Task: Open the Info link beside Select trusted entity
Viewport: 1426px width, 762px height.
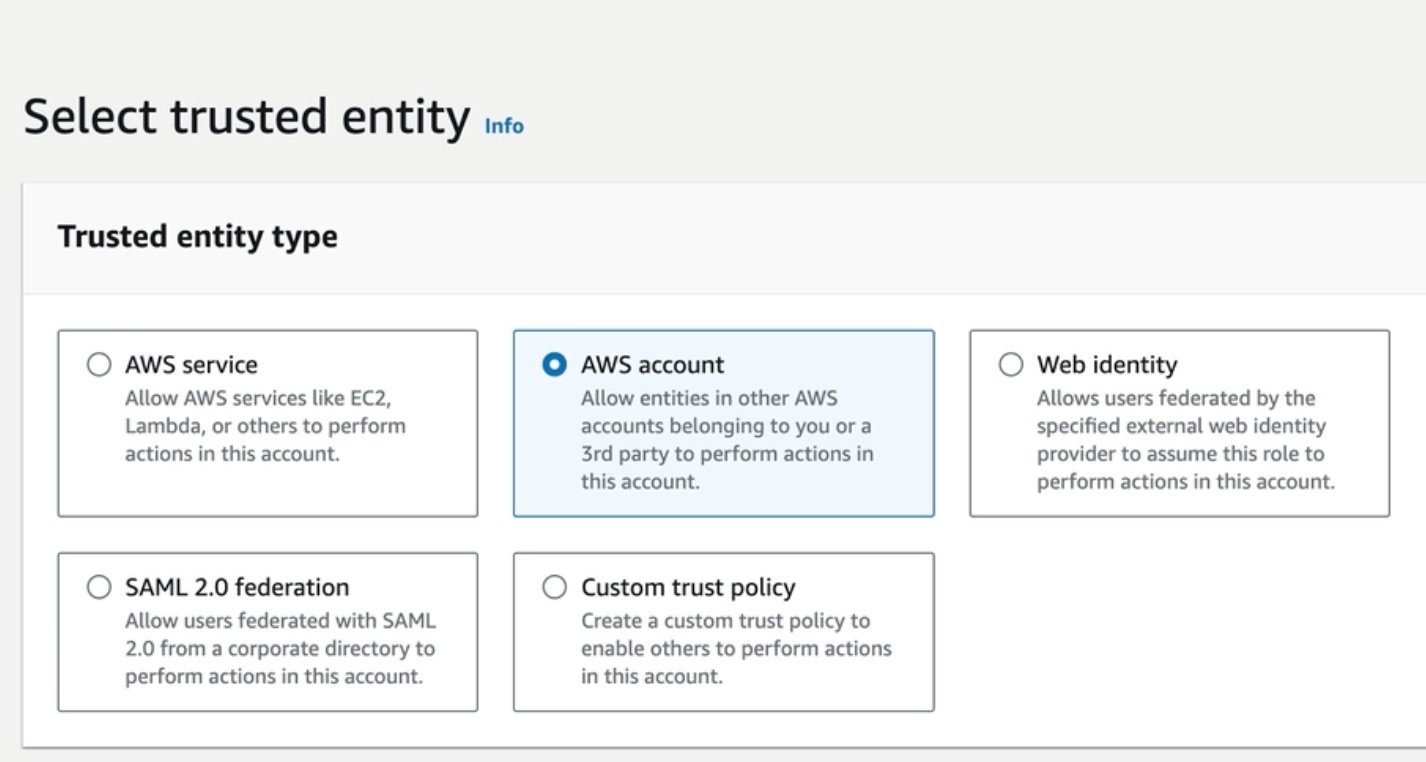Action: 504,126
